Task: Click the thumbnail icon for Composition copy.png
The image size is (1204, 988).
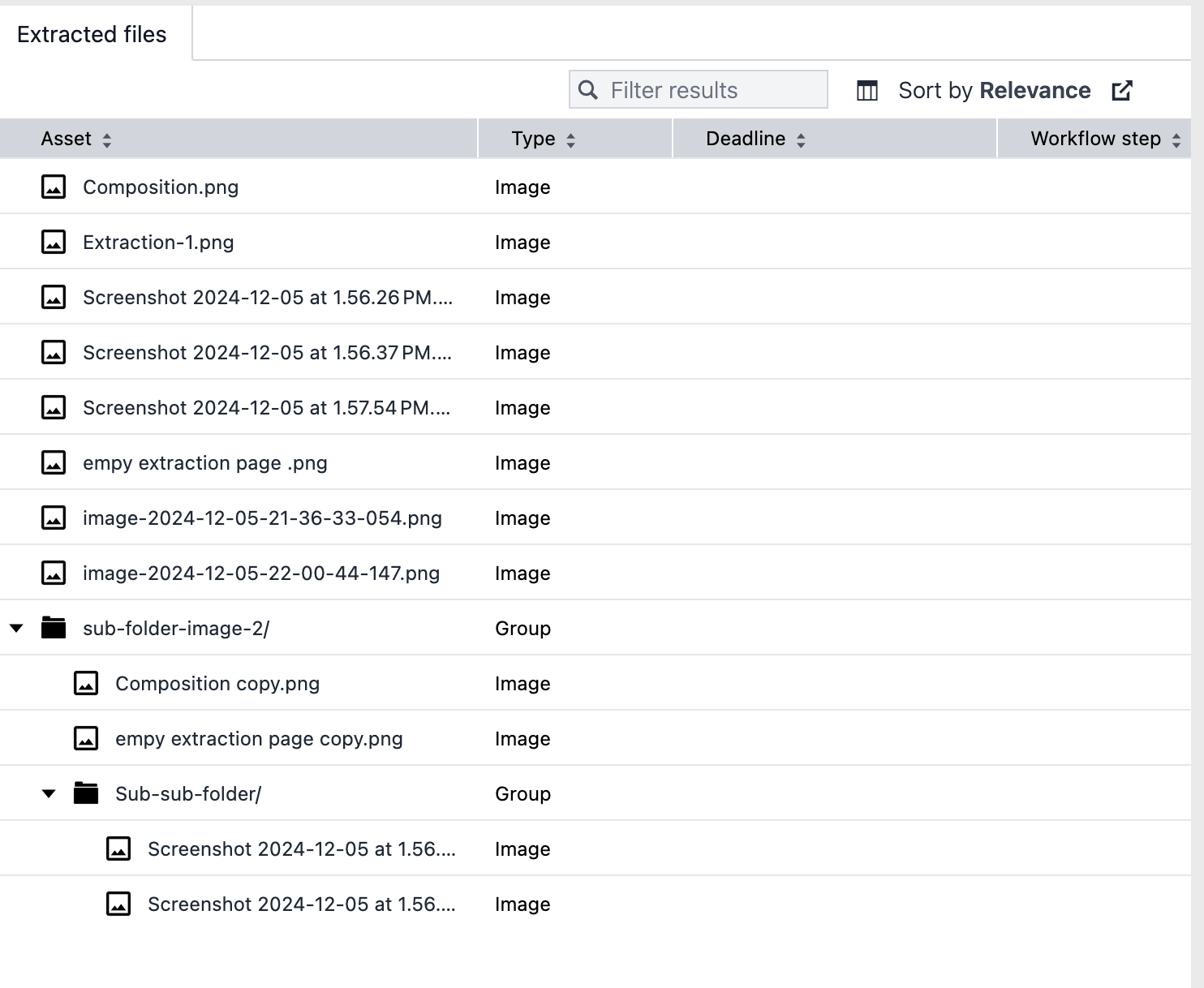Action: tap(87, 683)
